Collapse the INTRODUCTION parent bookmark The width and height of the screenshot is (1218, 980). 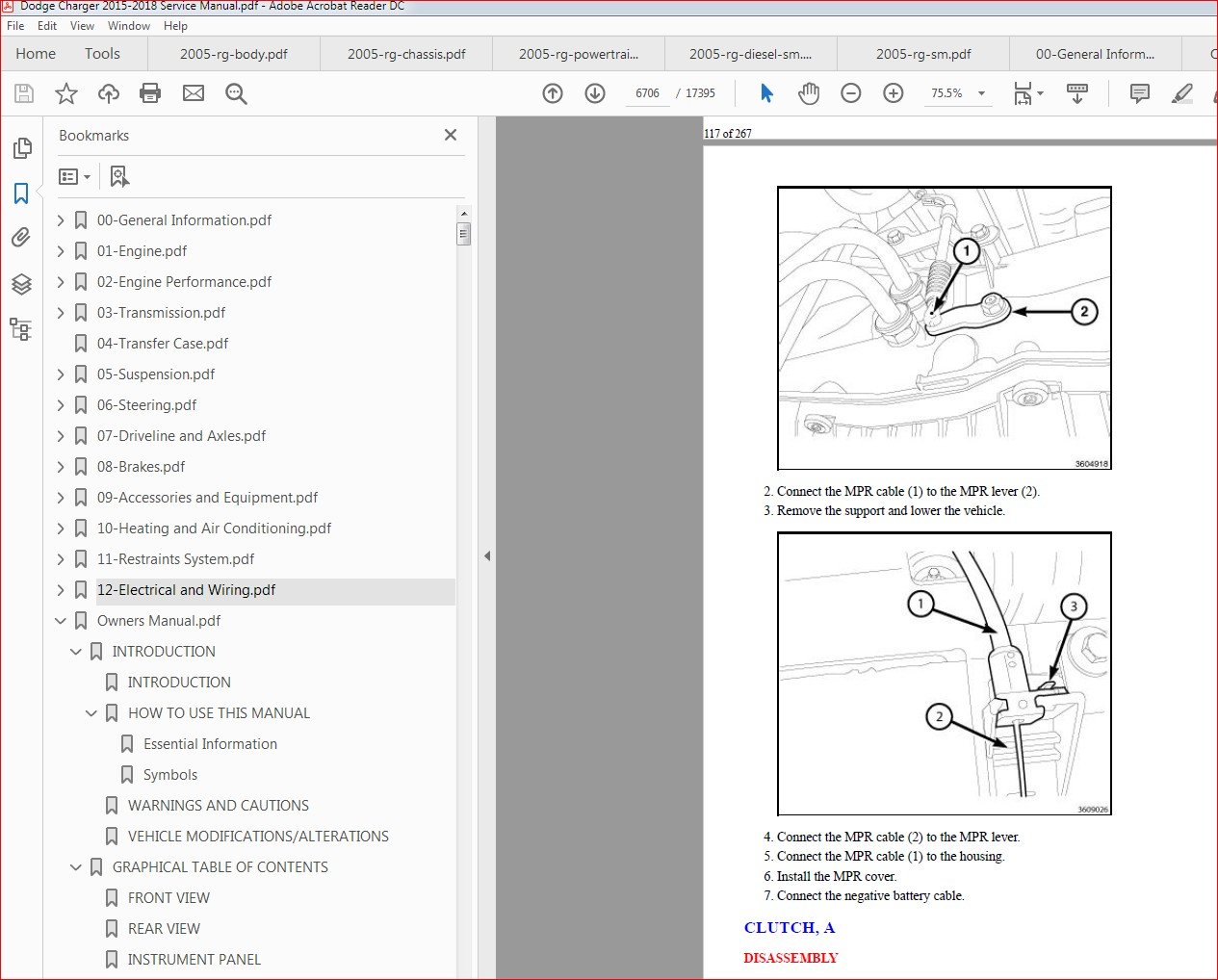(x=76, y=652)
